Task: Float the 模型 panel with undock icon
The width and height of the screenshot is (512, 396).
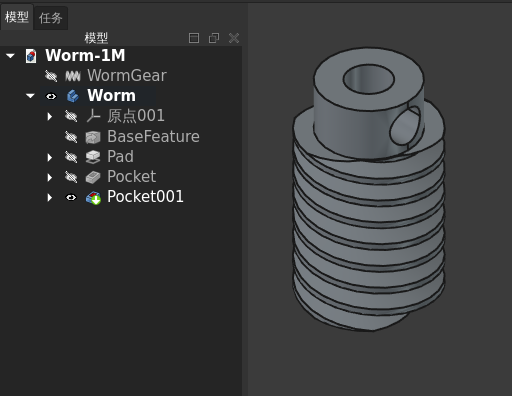Action: 214,38
